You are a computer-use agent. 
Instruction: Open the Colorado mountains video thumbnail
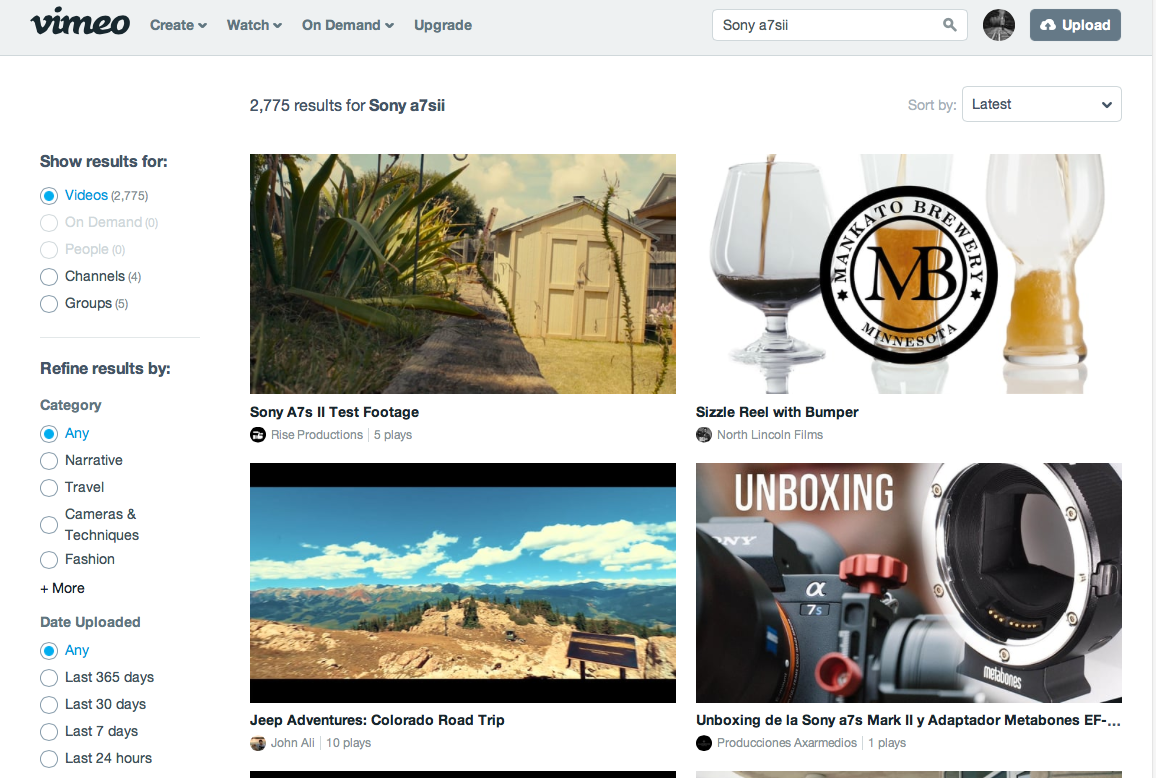[x=463, y=583]
